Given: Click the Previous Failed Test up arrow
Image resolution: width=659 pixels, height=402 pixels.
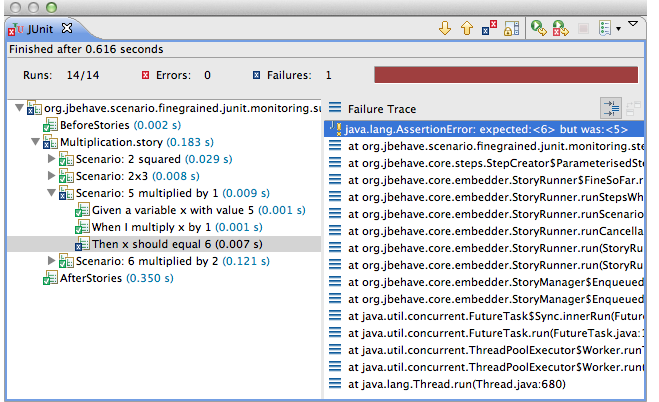Looking at the screenshot, I should click(x=467, y=29).
